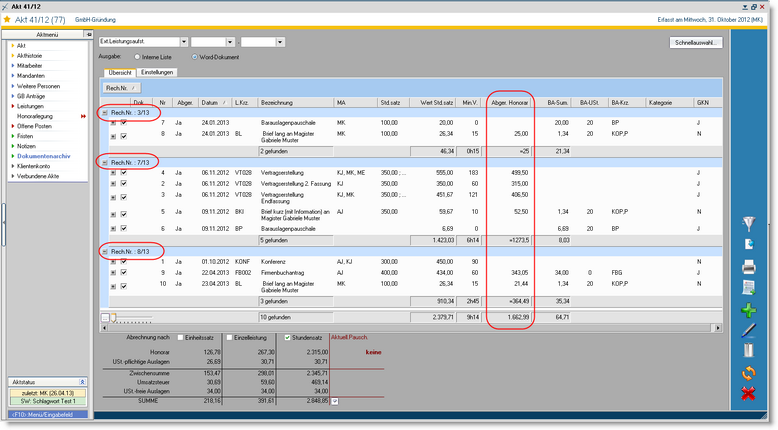Screen dimensions: 778x430
Task: Click the small button left of zoom slider
Action: pos(105,317)
